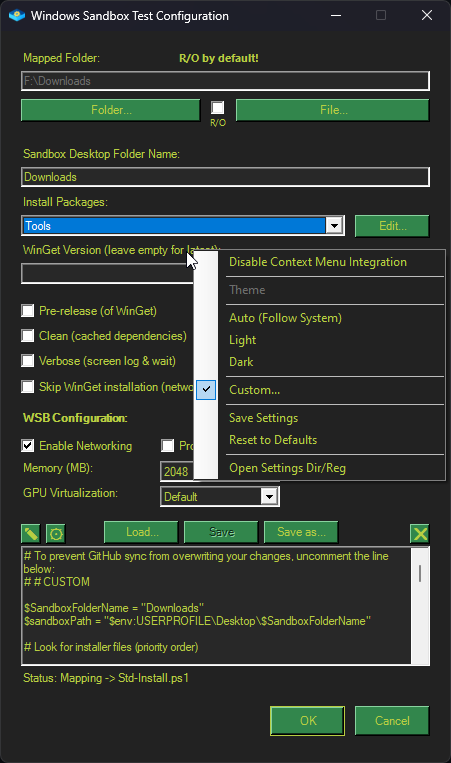Click the green X clear script icon

click(419, 534)
